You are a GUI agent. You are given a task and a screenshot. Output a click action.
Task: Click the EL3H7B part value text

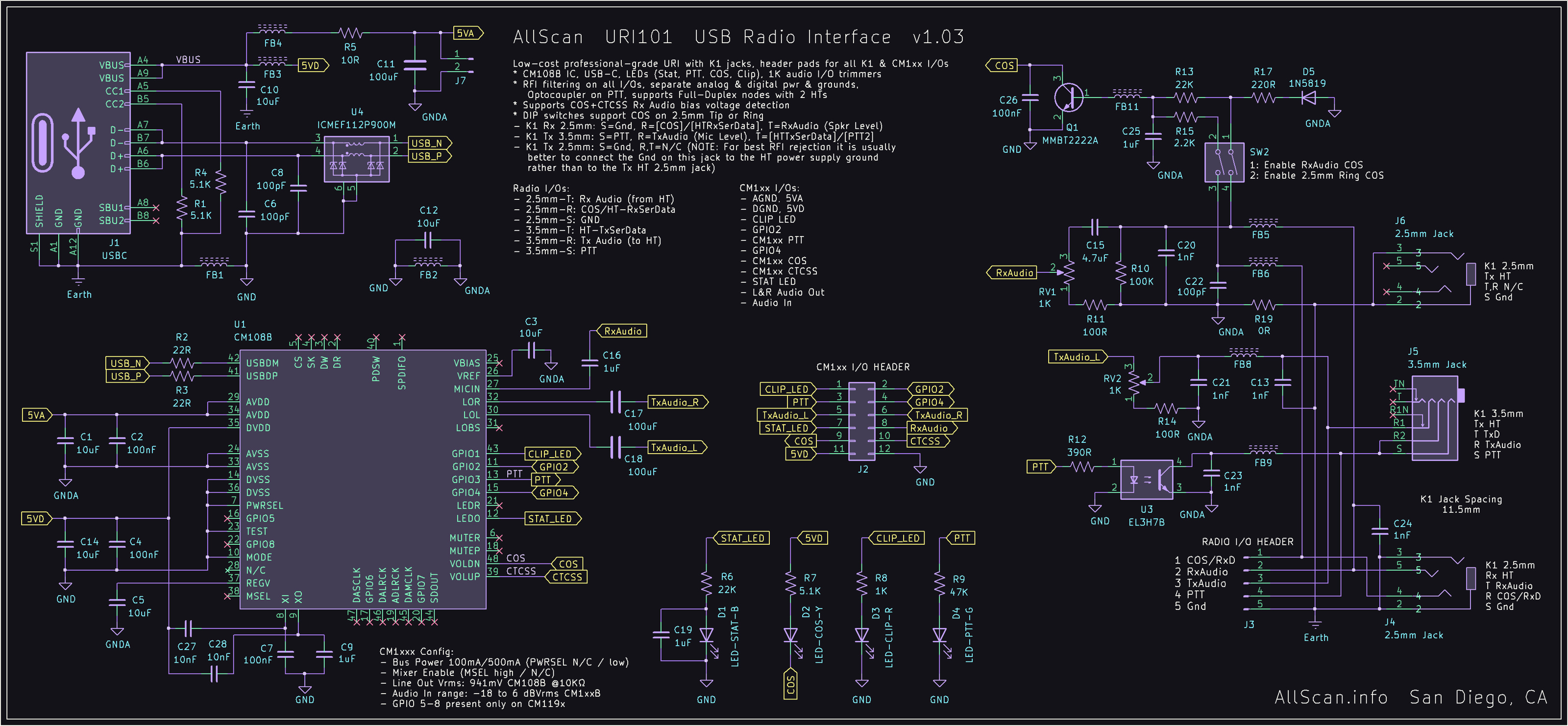[1146, 522]
